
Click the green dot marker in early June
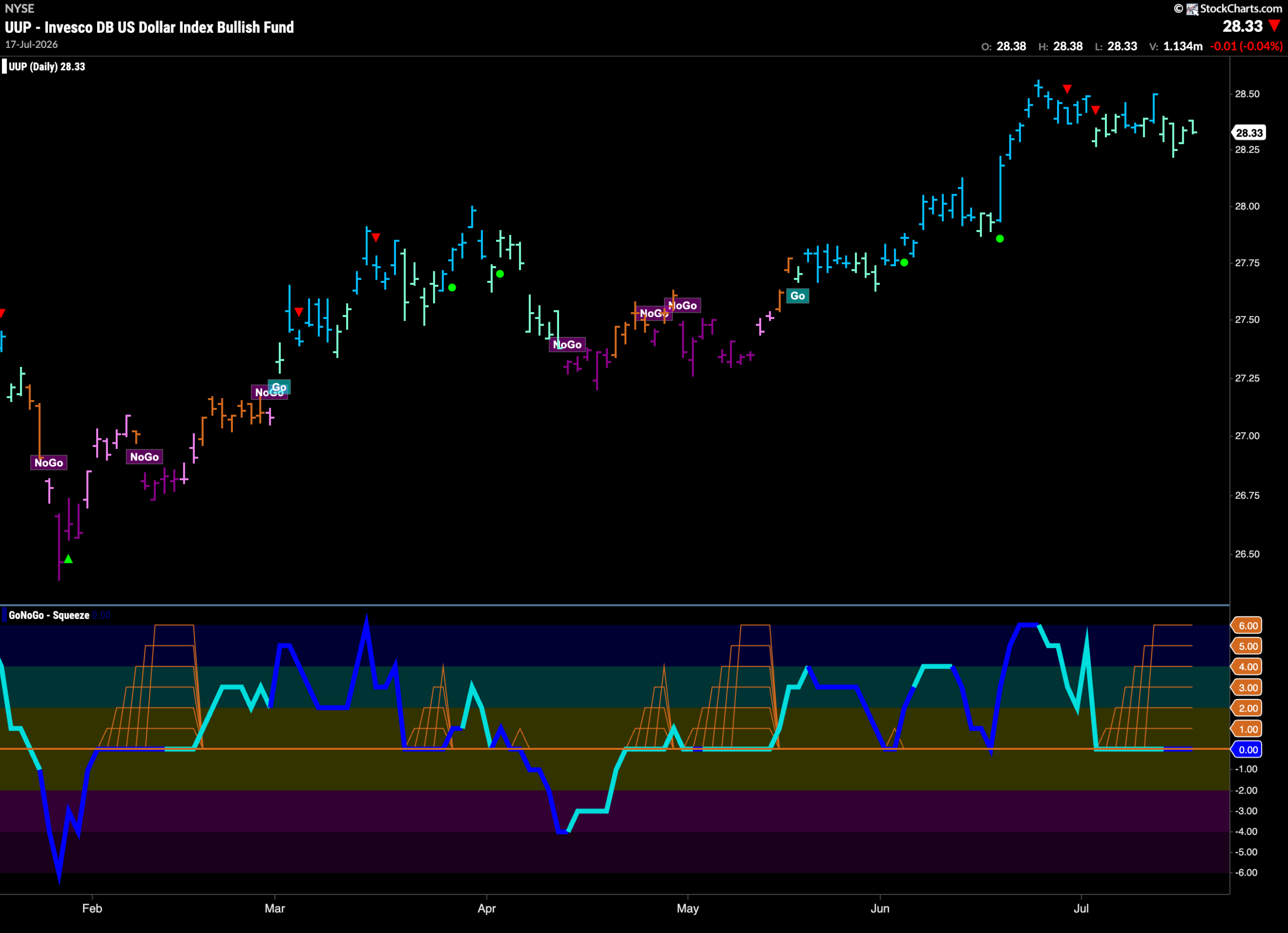[x=904, y=262]
